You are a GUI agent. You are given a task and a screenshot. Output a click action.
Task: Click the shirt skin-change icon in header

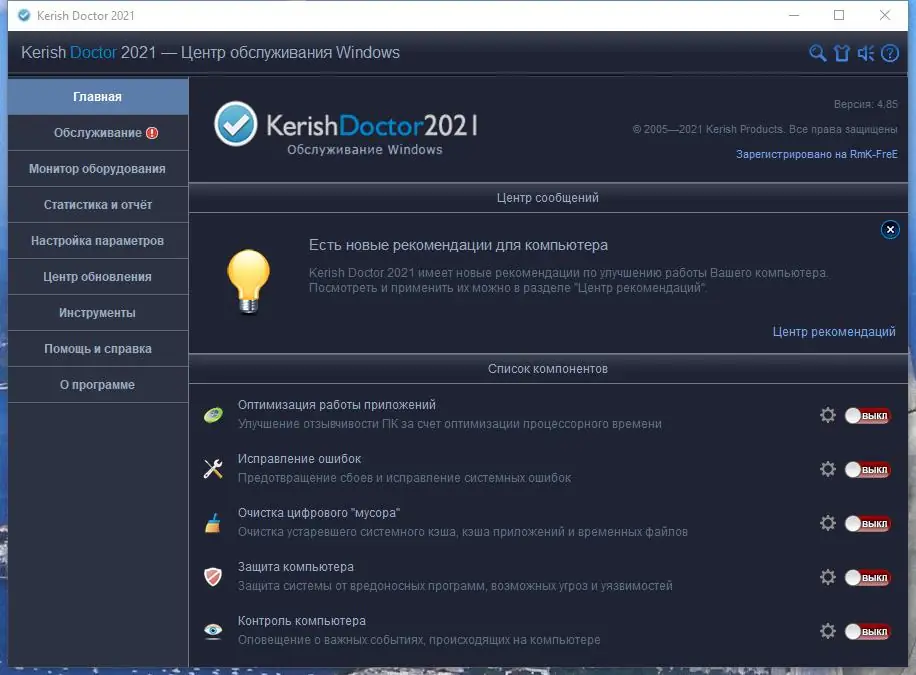pyautogui.click(x=842, y=53)
